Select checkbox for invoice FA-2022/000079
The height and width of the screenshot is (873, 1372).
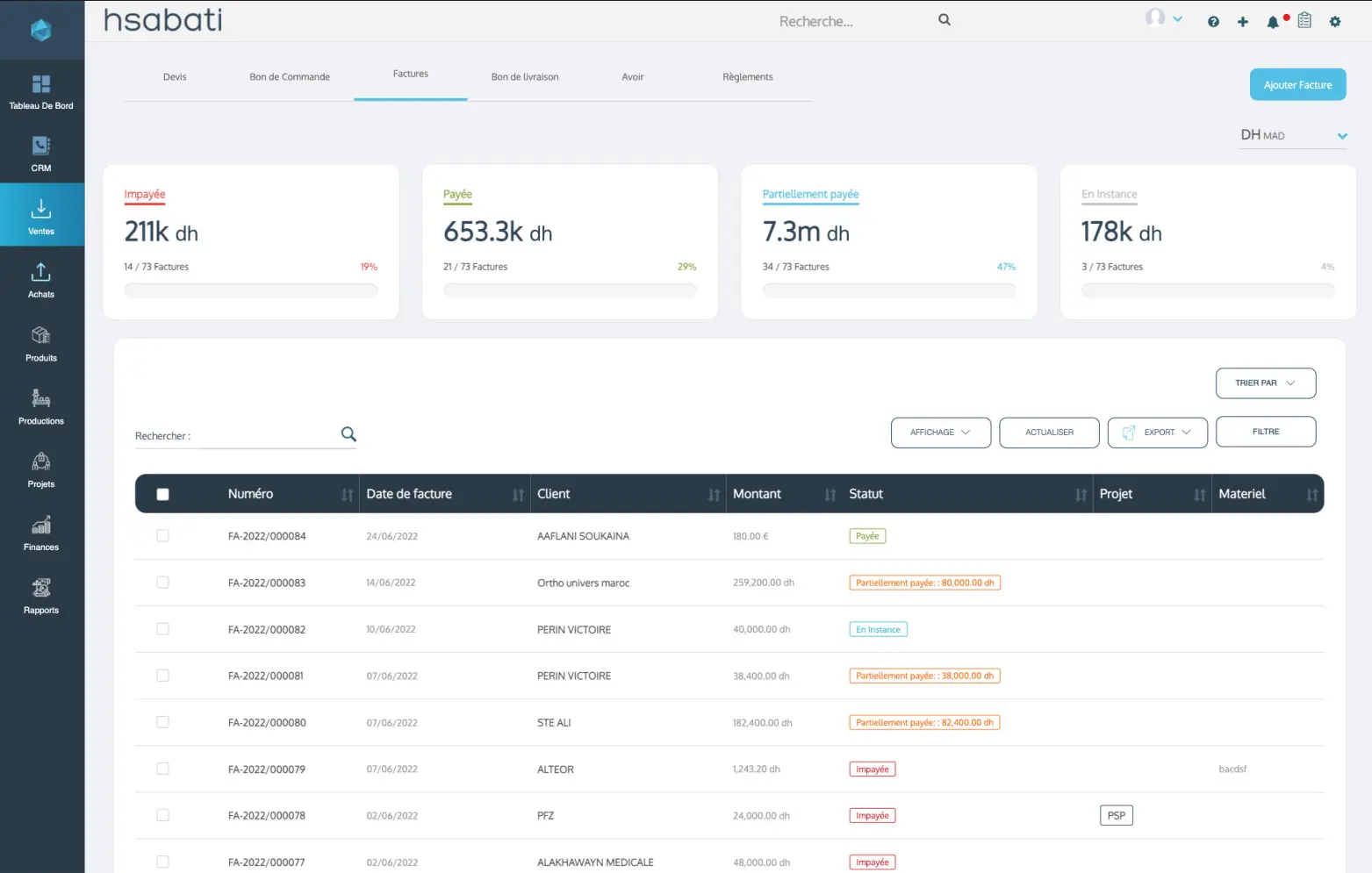(162, 769)
